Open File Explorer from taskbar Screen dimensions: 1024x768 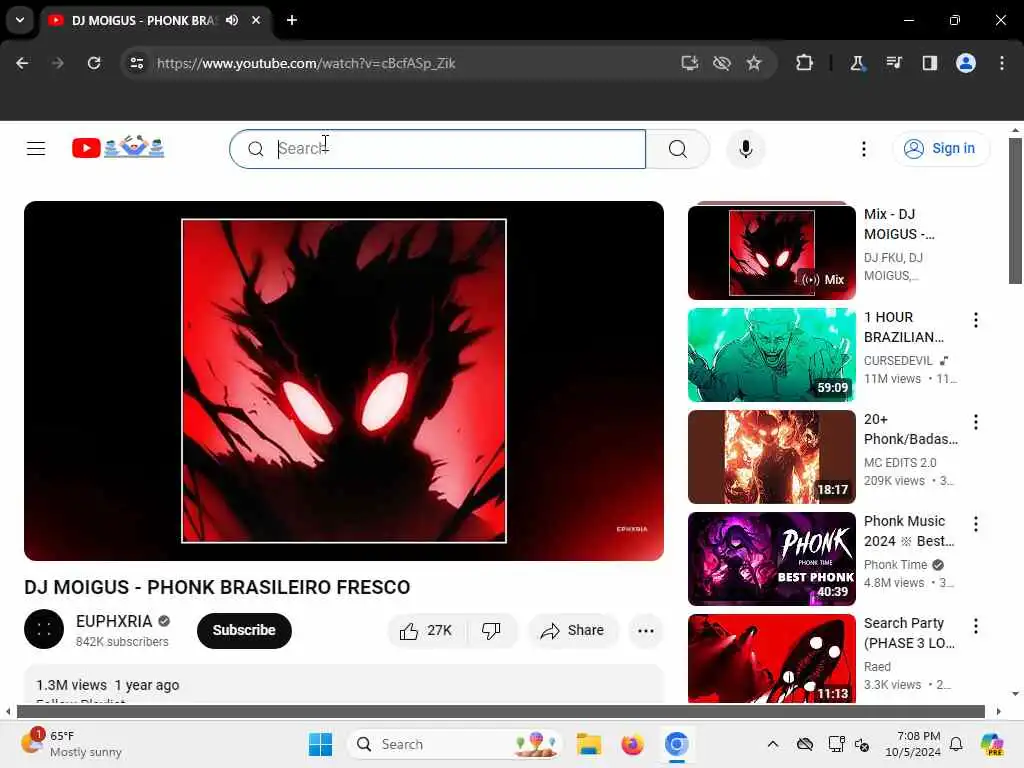pos(588,744)
